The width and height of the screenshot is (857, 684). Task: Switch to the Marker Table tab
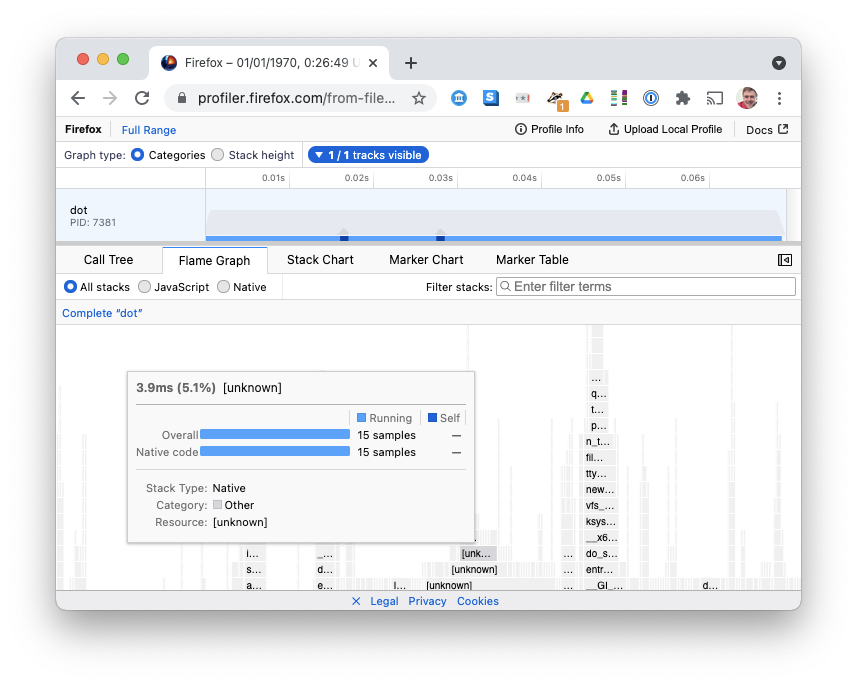532,260
